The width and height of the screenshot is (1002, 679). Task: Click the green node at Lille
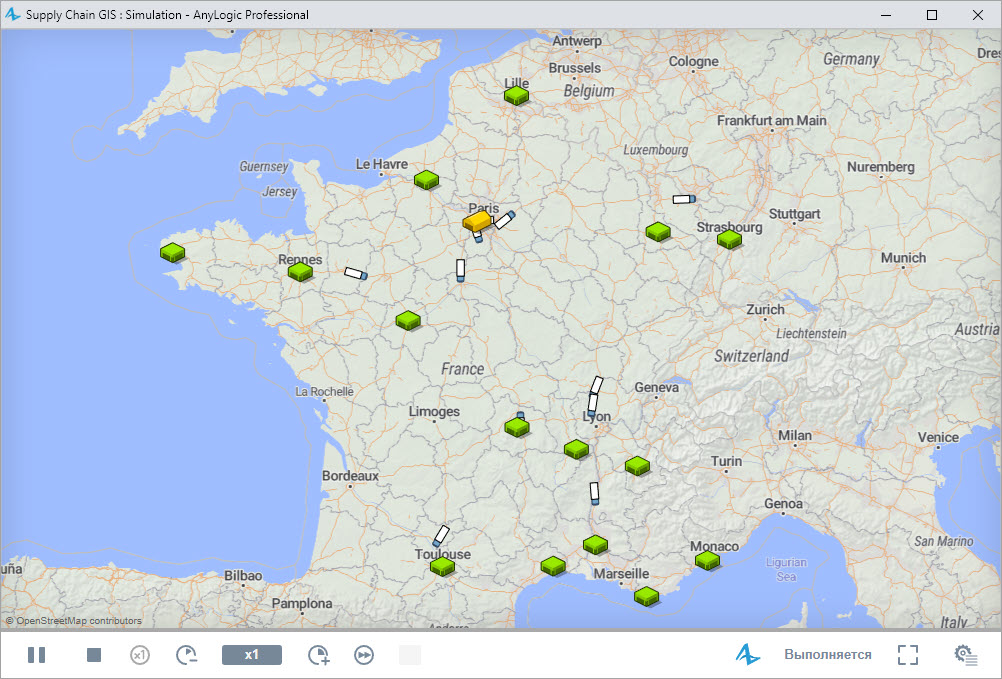tap(516, 96)
